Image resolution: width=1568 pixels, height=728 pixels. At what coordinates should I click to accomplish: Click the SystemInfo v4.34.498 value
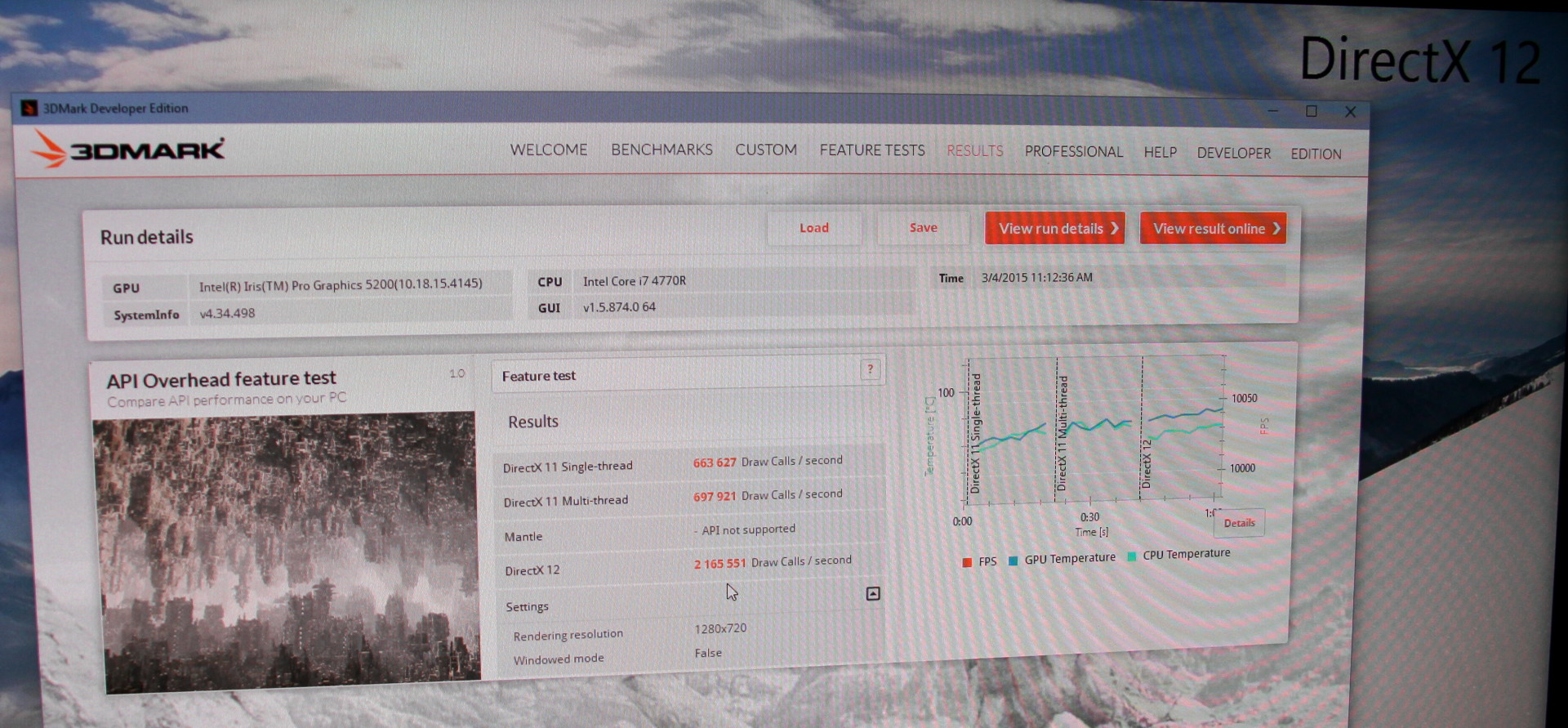[x=227, y=313]
